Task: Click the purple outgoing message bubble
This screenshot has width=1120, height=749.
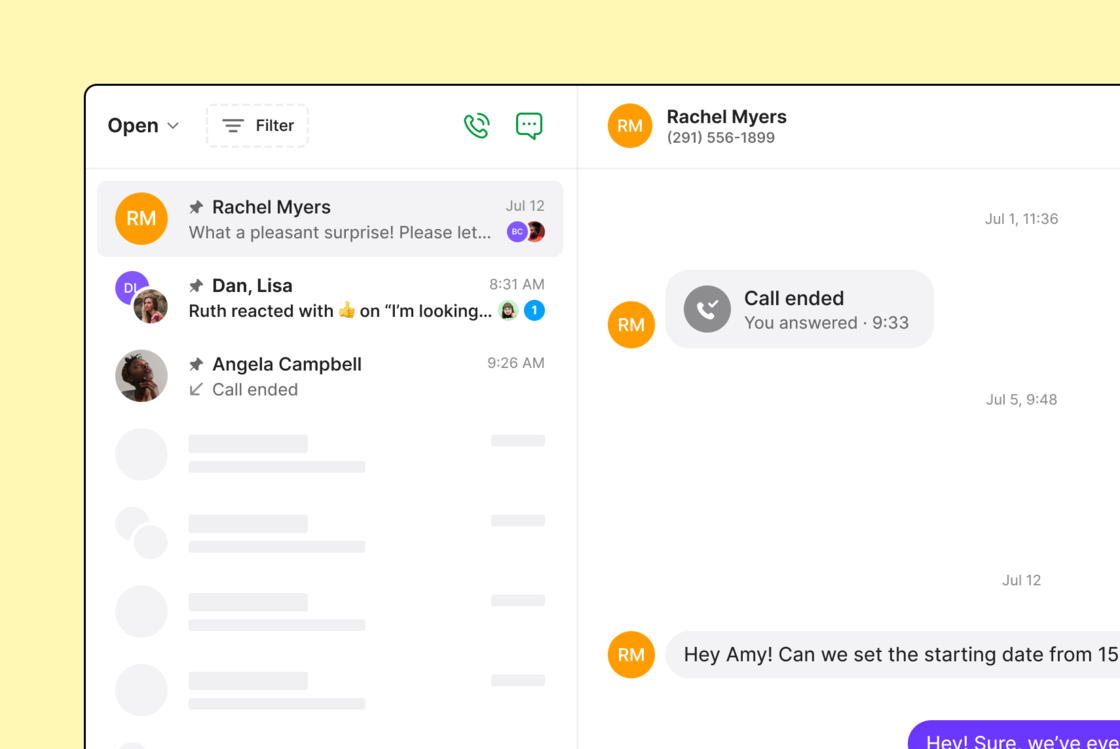Action: point(1014,735)
